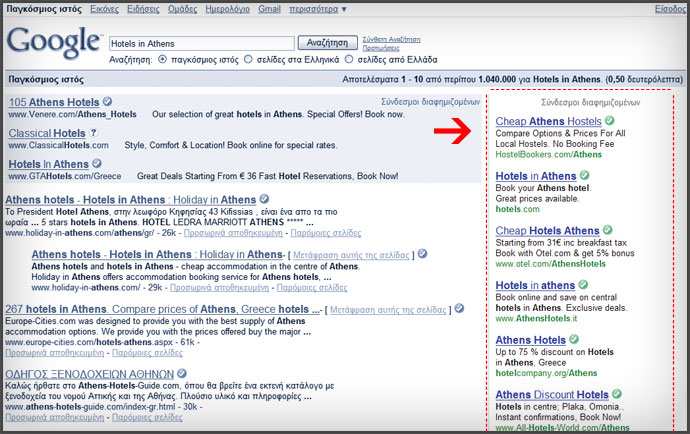Click the search box containing Hotels in Athens
Viewport: 690px width, 434px height.
(202, 44)
